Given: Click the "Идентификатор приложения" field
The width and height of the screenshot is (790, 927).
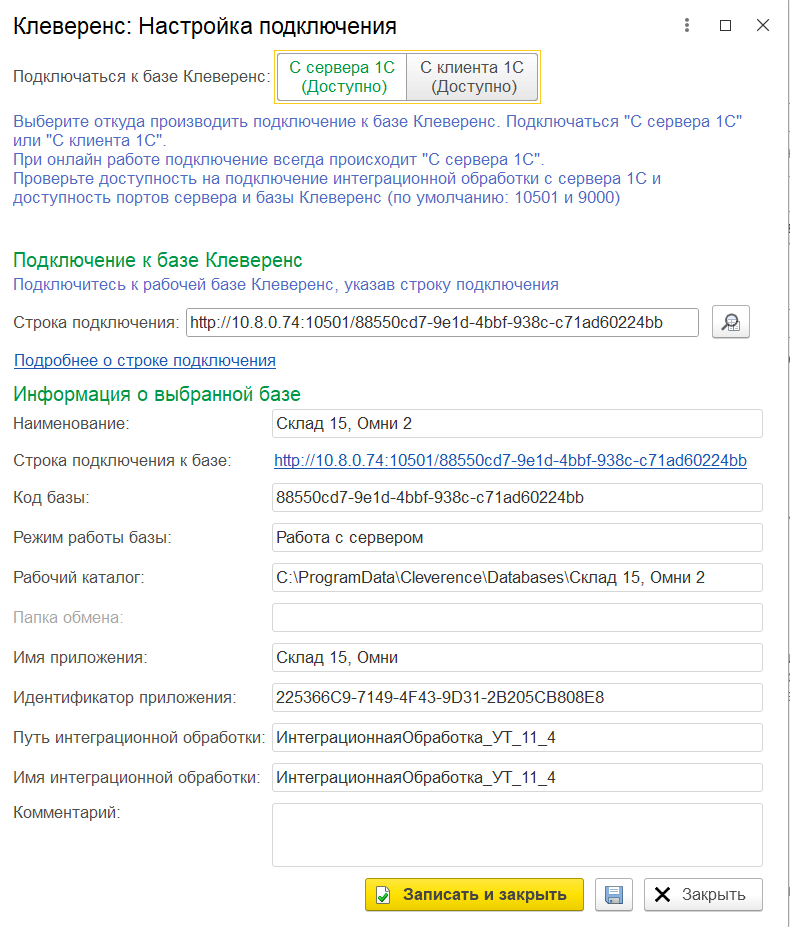Looking at the screenshot, I should [x=517, y=697].
